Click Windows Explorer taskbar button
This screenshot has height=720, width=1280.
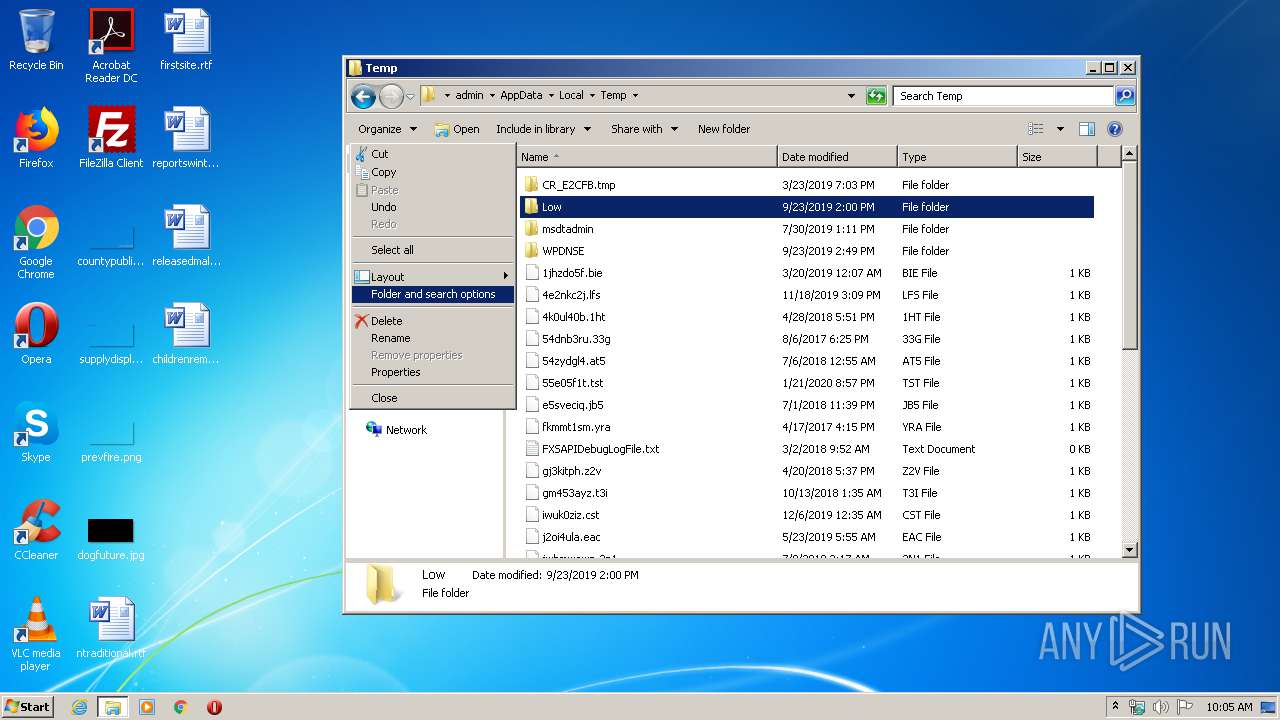[x=113, y=707]
